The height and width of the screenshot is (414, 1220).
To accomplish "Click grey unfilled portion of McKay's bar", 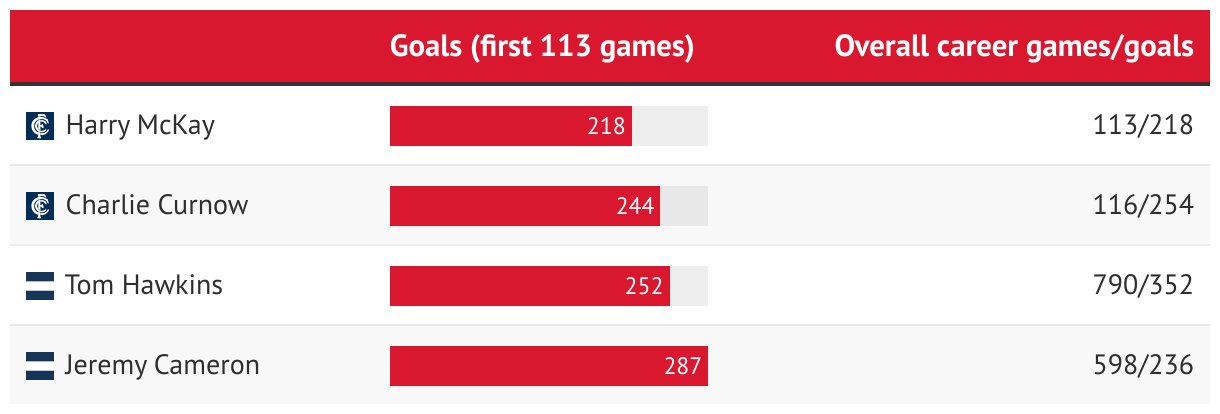I will (x=670, y=126).
